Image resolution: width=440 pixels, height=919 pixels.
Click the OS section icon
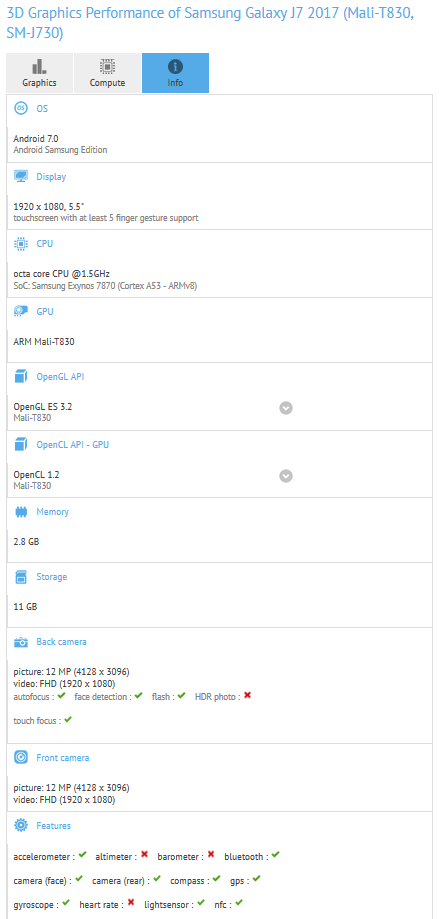(x=21, y=108)
